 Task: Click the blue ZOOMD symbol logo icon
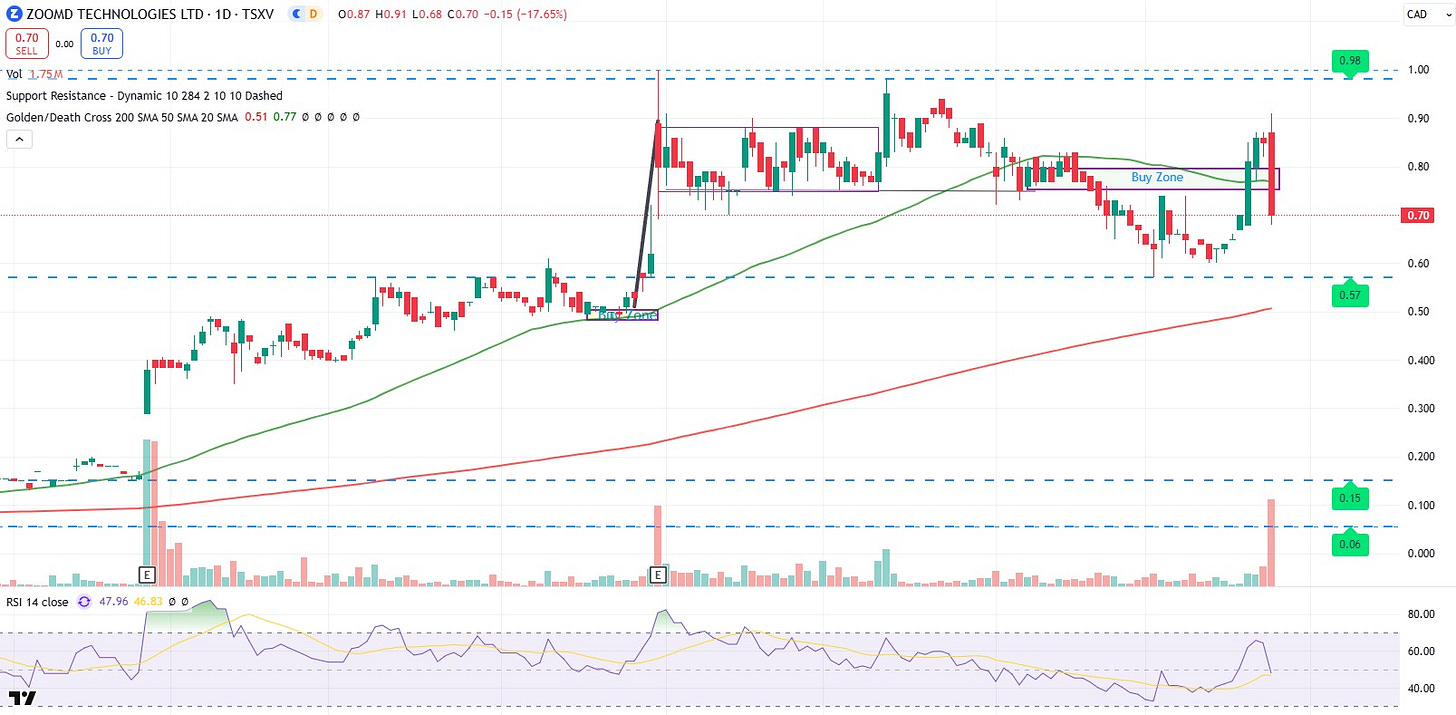tap(15, 14)
